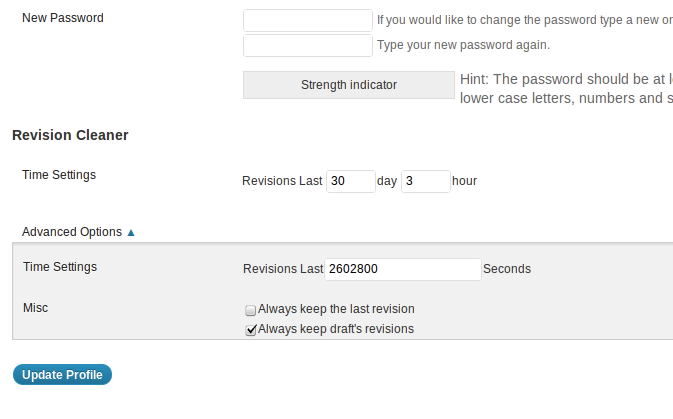The width and height of the screenshot is (673, 419).
Task: Click the Seconds field containing 2602800
Action: pyautogui.click(x=404, y=269)
